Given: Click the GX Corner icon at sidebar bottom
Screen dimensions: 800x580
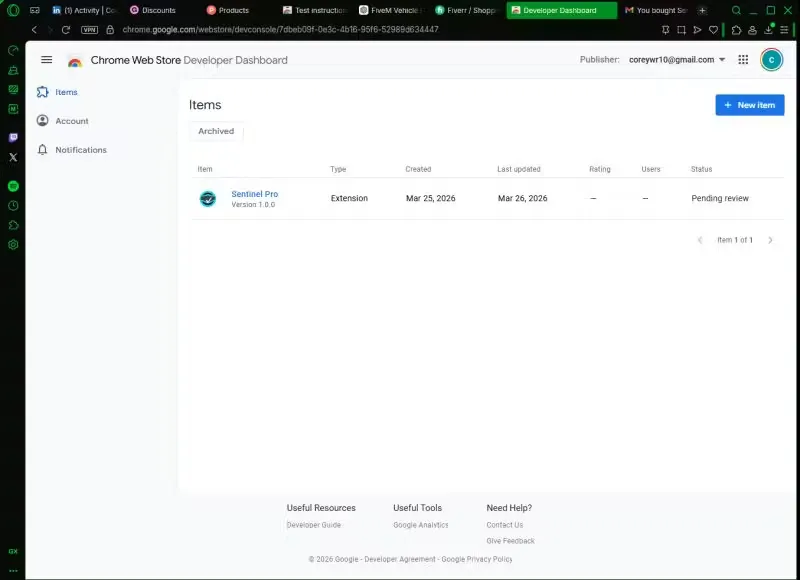Looking at the screenshot, I should pyautogui.click(x=13, y=551).
